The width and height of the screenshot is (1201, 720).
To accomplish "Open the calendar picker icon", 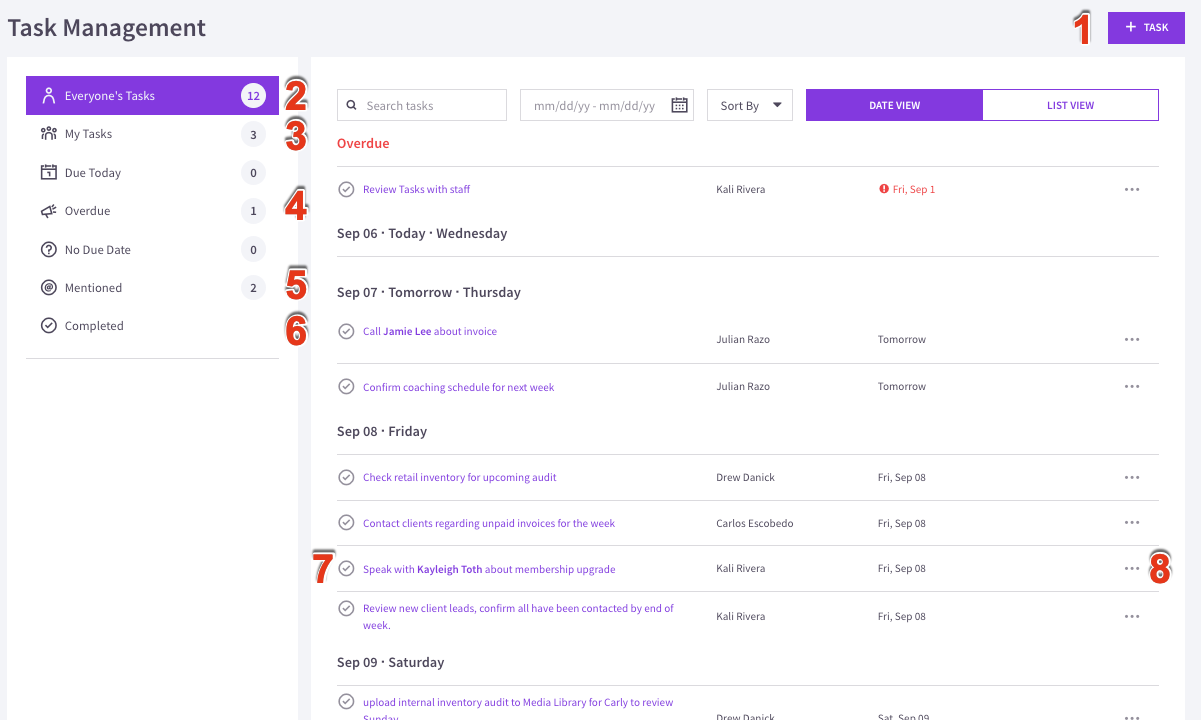I will pos(679,105).
